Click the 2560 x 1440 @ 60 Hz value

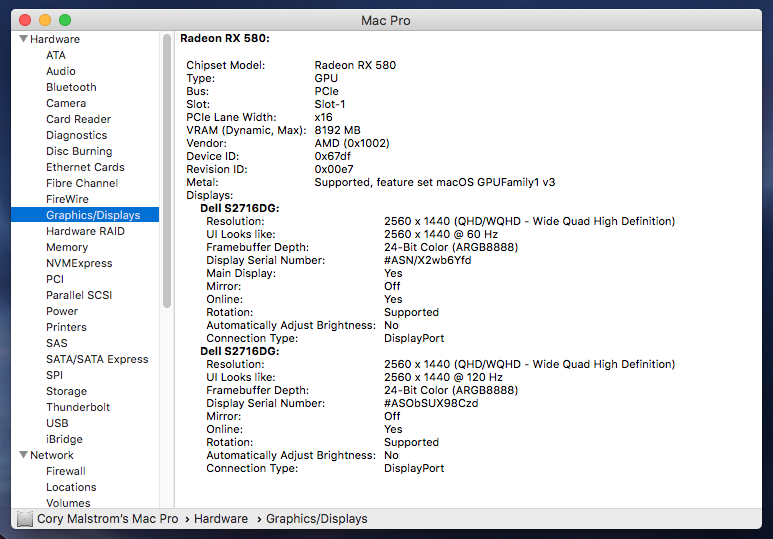(x=441, y=234)
